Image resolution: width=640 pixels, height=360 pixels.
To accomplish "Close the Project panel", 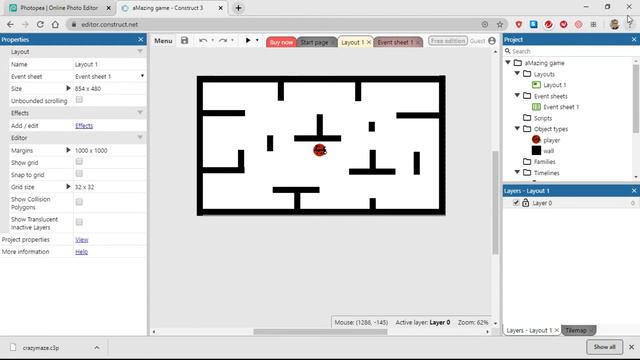I will coord(634,40).
